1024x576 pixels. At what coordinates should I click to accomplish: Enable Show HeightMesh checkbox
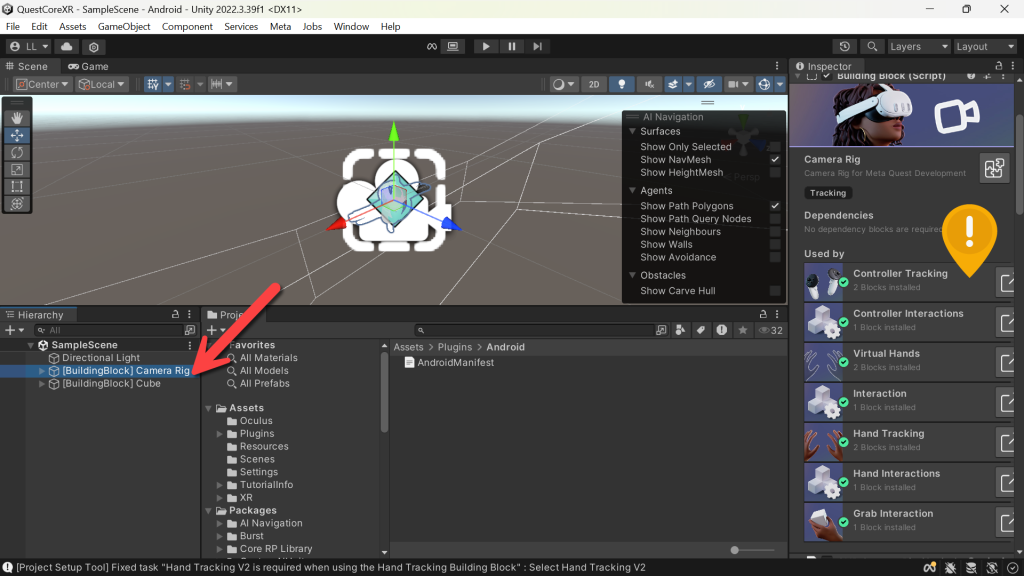click(775, 172)
